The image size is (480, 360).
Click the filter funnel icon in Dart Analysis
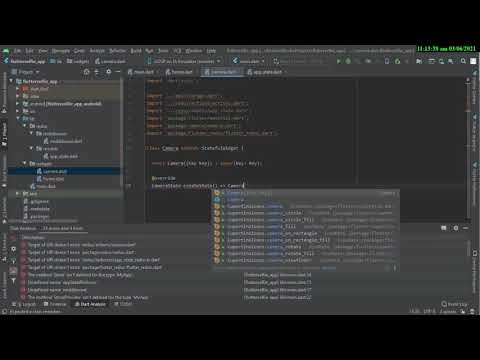[x=13, y=281]
